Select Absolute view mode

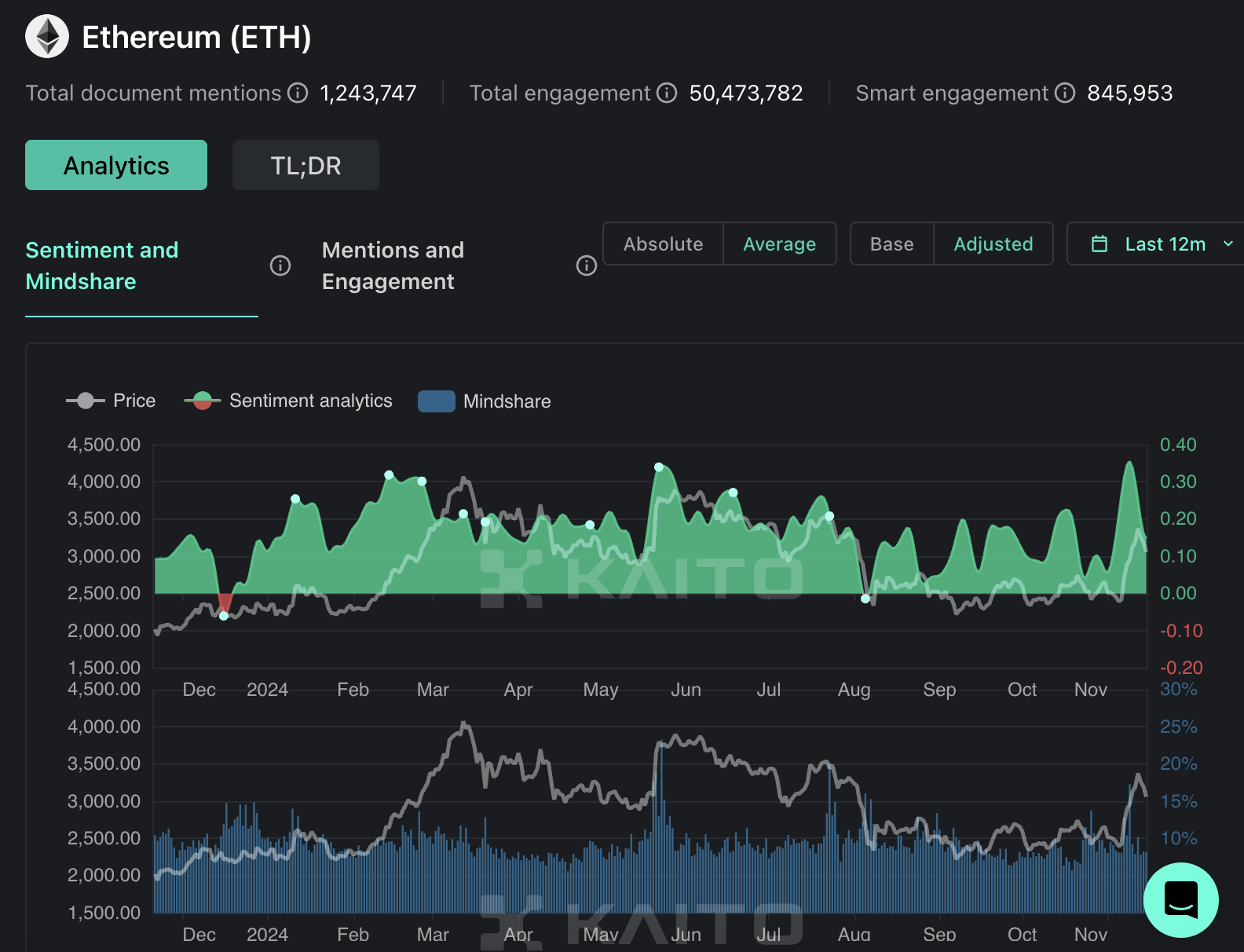[x=663, y=243]
